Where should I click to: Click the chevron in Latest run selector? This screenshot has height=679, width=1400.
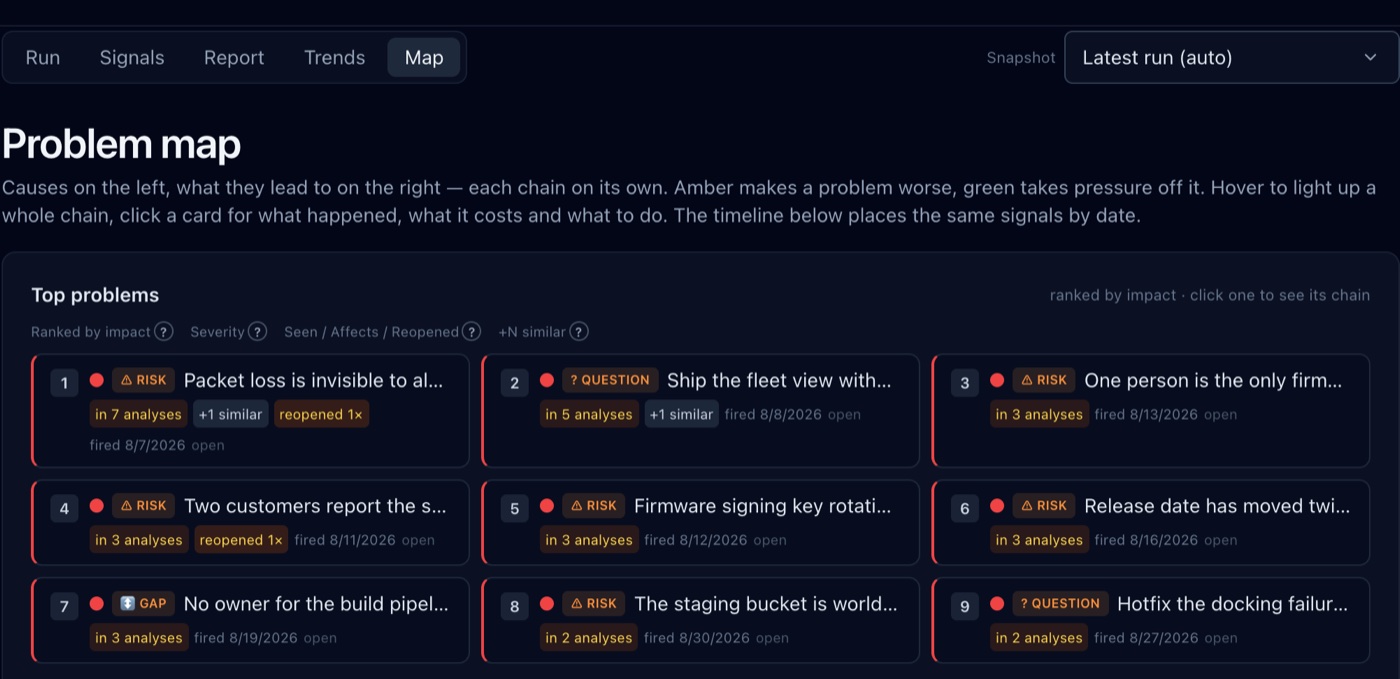pos(1370,57)
